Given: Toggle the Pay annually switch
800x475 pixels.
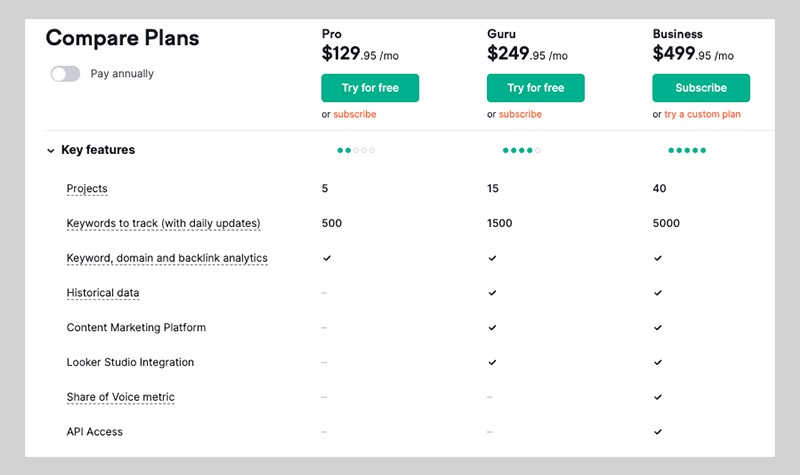Looking at the screenshot, I should pos(65,74).
